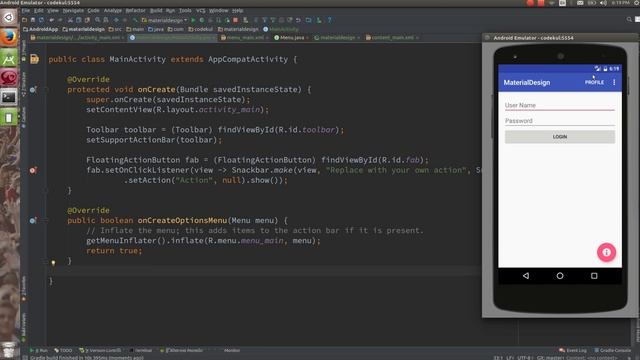Image resolution: width=640 pixels, height=360 pixels.
Task: Switch to the materialdesign gradle editor tab
Action: [x=337, y=38]
